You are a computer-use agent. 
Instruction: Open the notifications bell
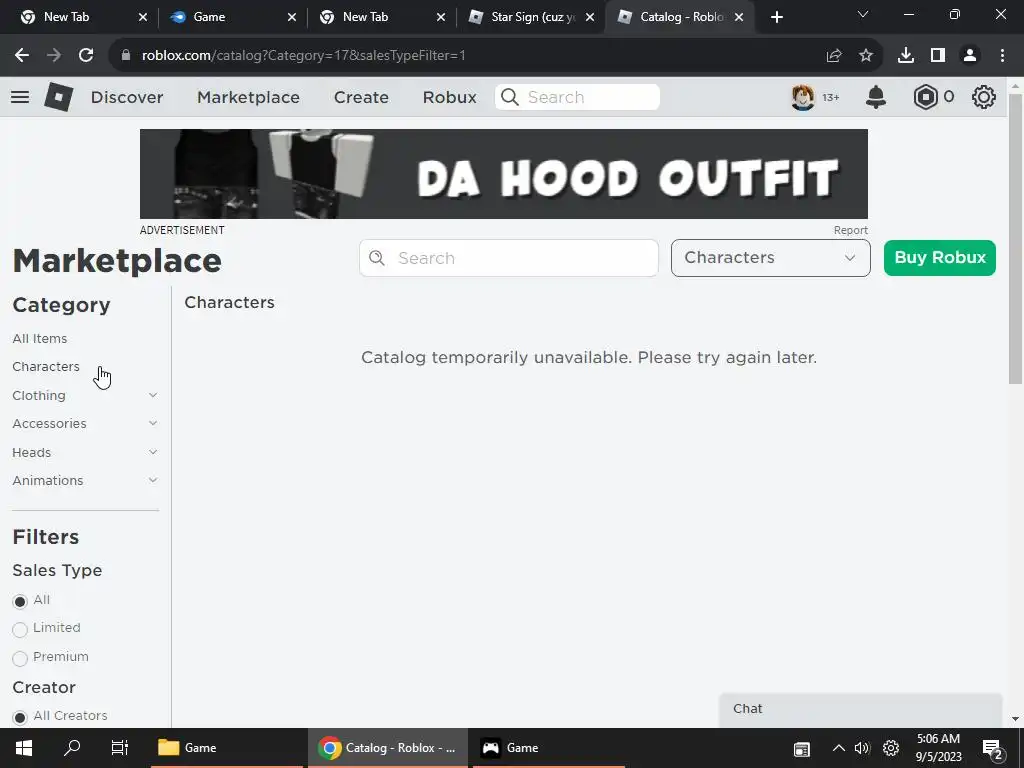pos(875,97)
